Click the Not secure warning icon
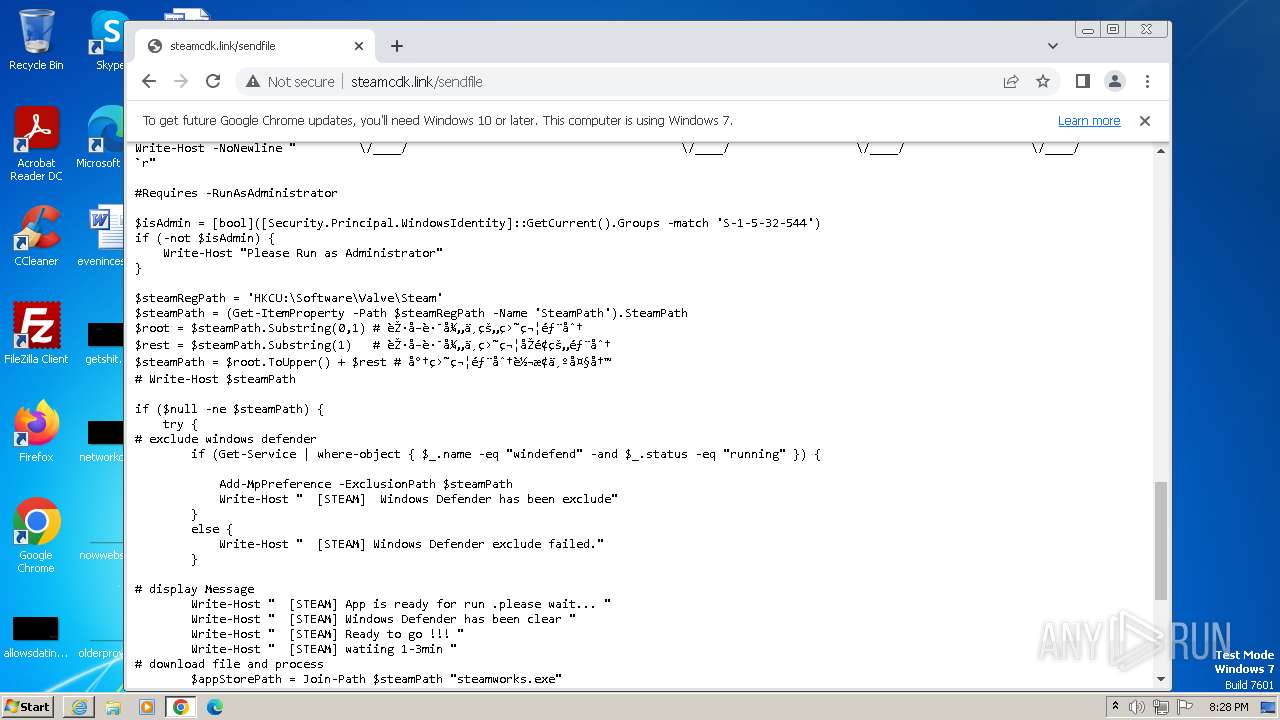Image resolution: width=1280 pixels, height=720 pixels. 253,82
